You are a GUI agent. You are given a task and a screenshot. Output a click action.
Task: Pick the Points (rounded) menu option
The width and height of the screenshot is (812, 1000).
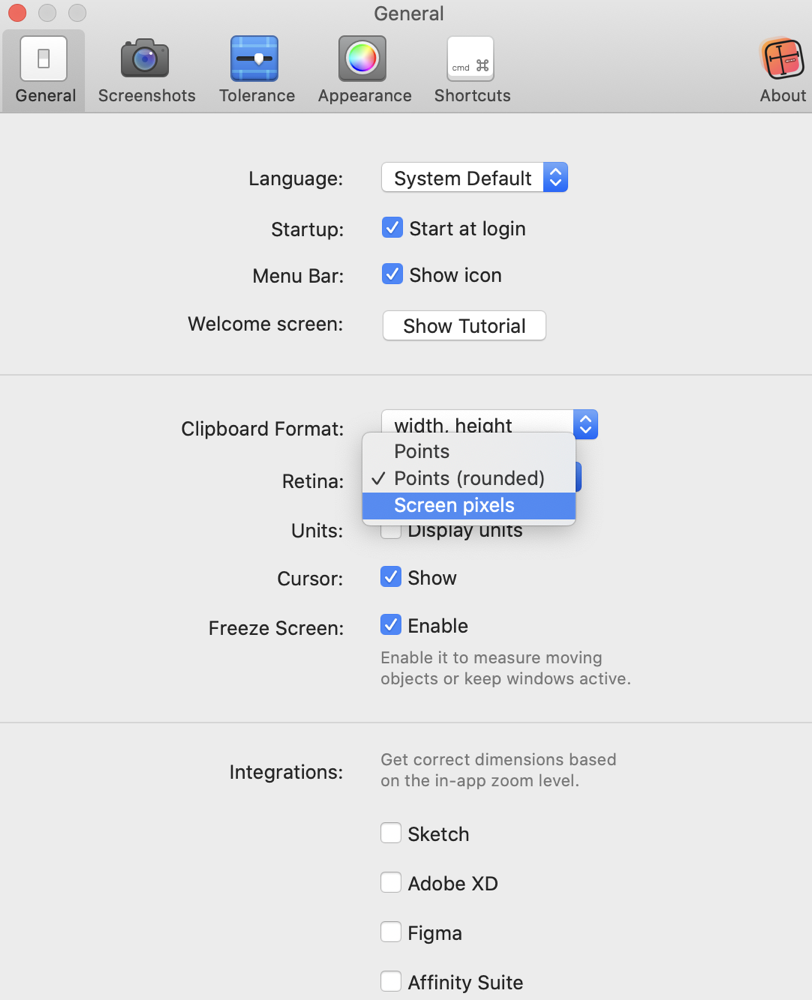coord(468,479)
